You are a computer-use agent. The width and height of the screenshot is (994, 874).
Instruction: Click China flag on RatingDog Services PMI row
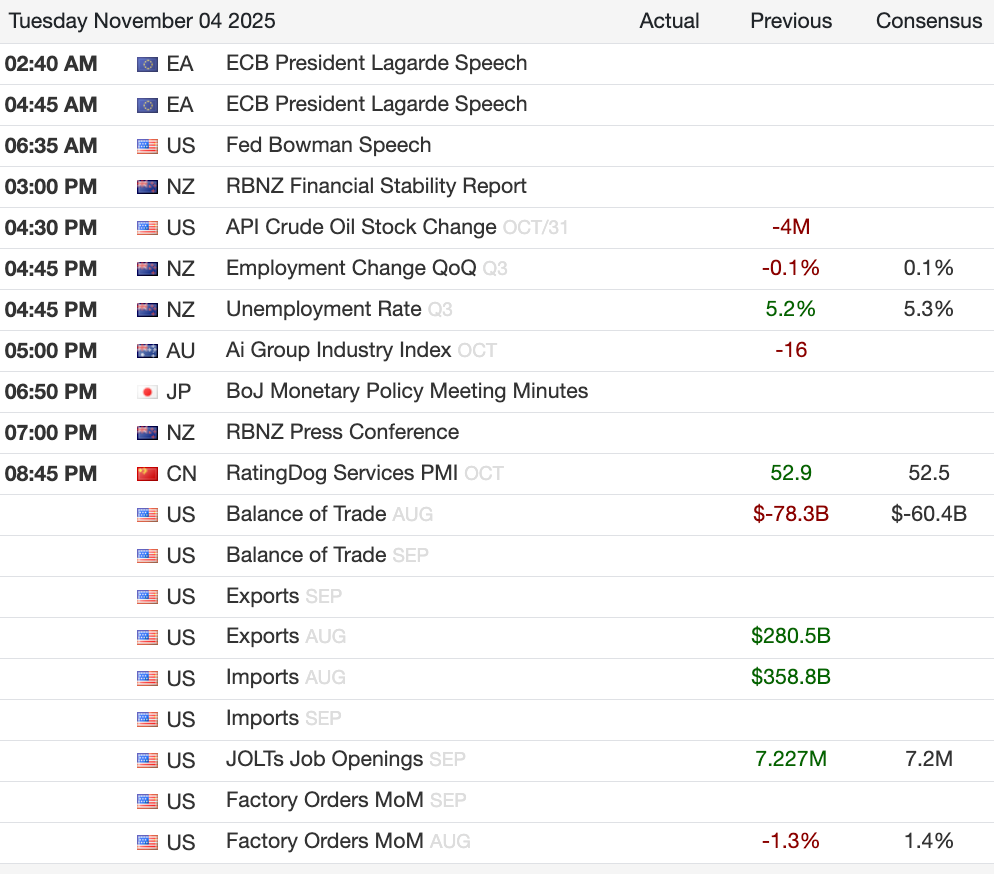point(147,473)
